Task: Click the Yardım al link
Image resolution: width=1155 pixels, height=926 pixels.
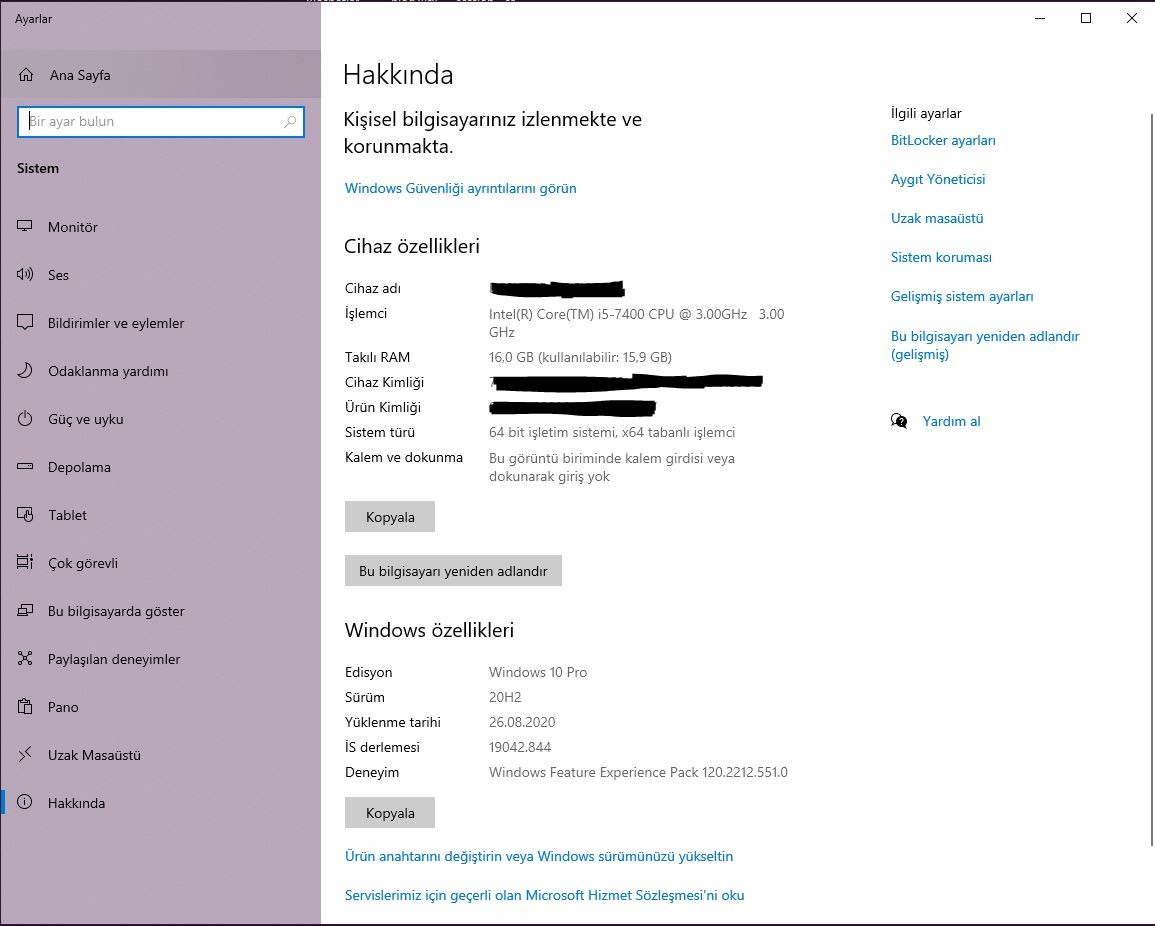Action: (951, 421)
